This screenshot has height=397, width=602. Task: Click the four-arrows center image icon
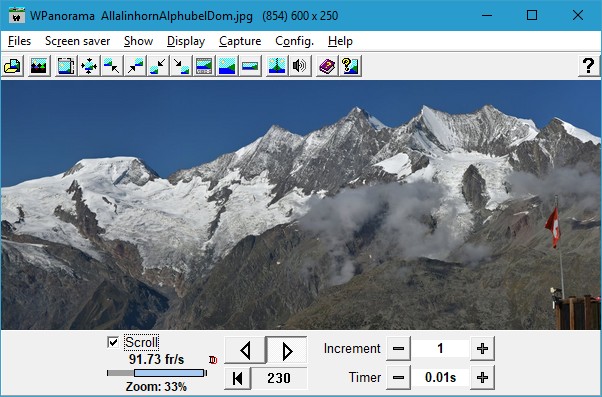(x=89, y=66)
